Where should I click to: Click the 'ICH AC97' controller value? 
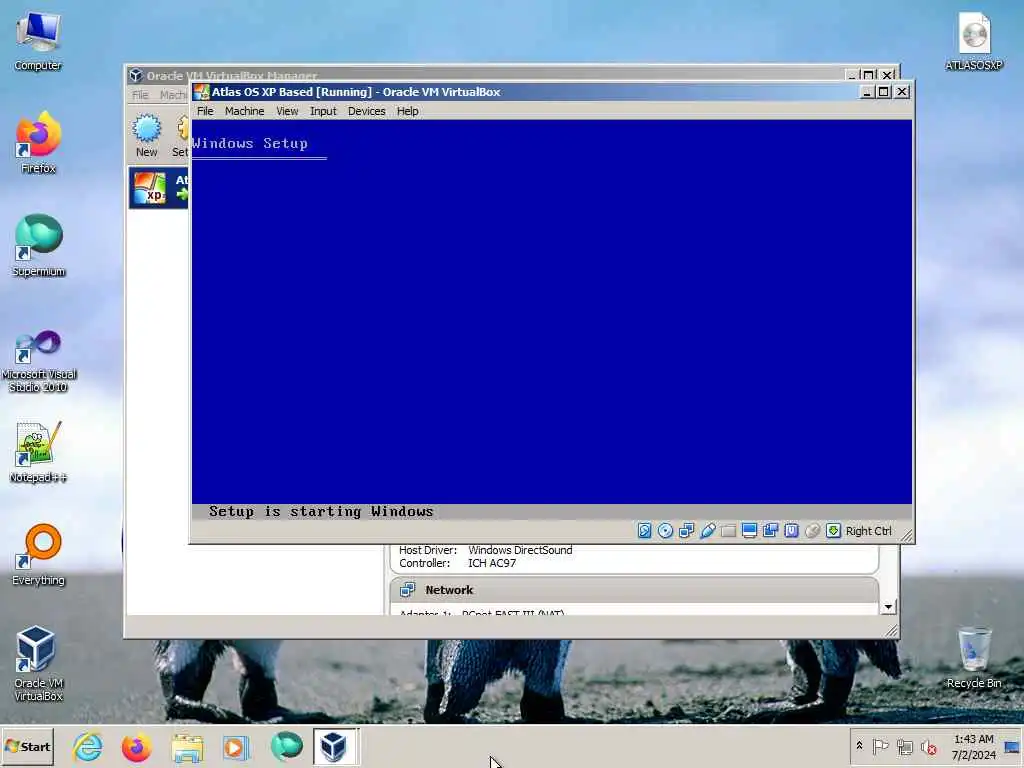coord(492,563)
